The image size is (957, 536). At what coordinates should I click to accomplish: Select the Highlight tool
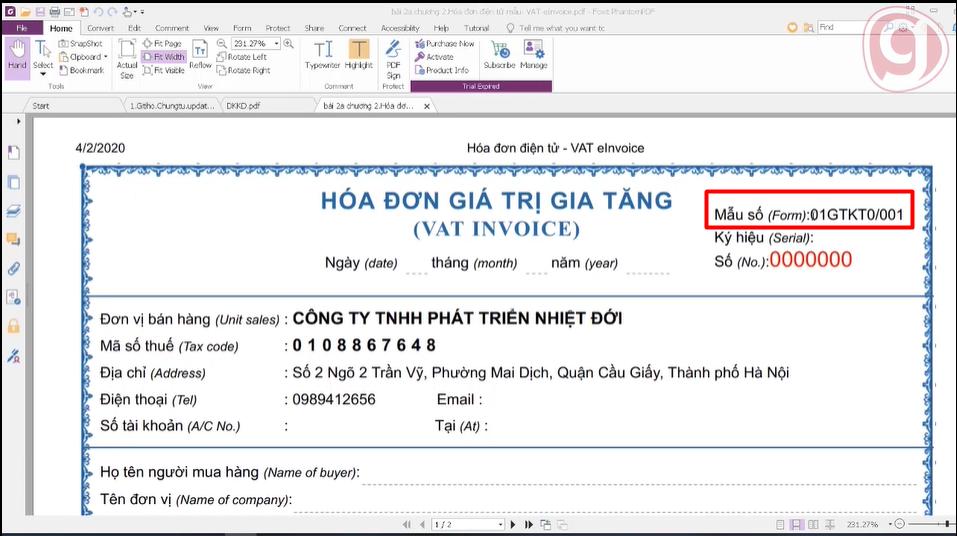point(358,54)
